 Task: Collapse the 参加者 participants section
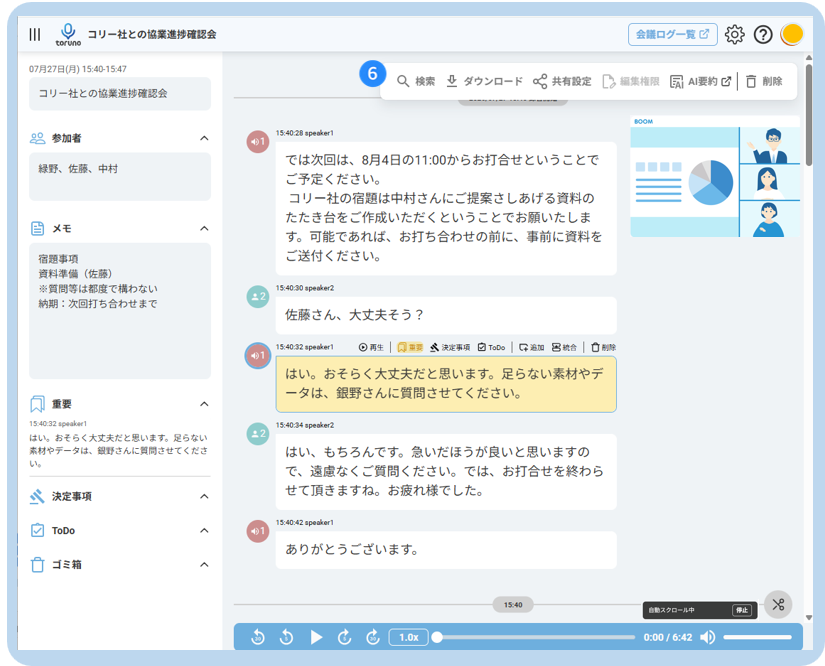(x=204, y=138)
